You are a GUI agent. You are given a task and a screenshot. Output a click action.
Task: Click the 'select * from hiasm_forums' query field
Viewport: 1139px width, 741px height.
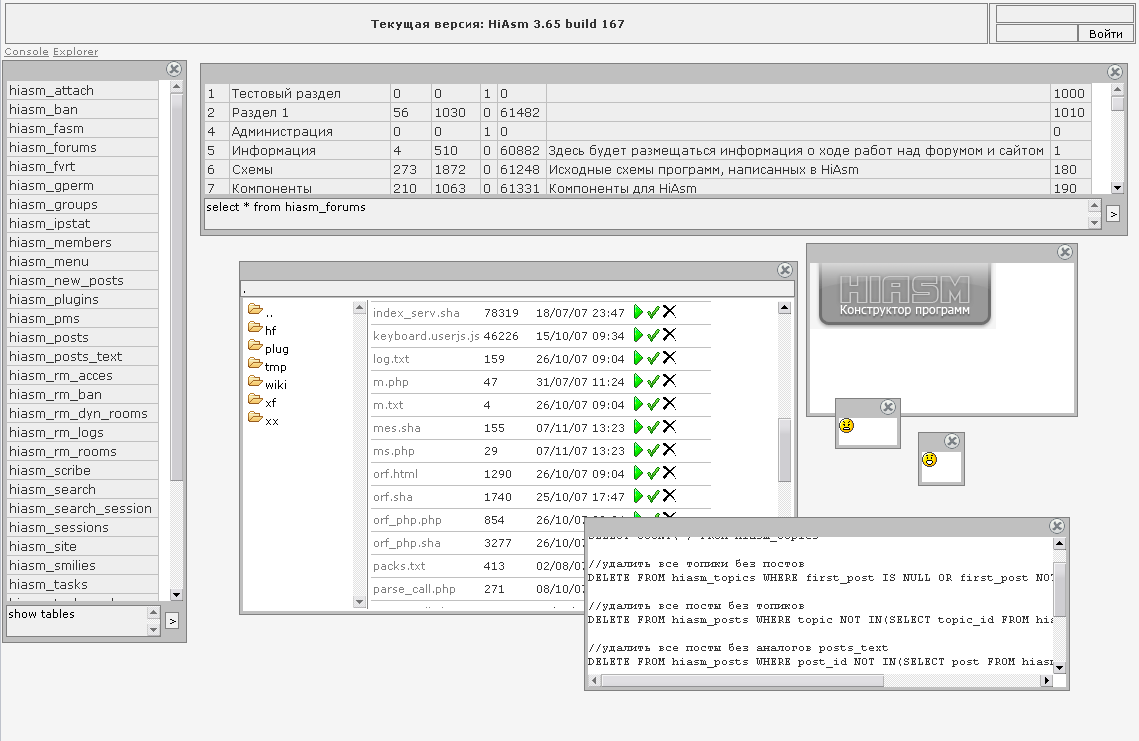[640, 214]
